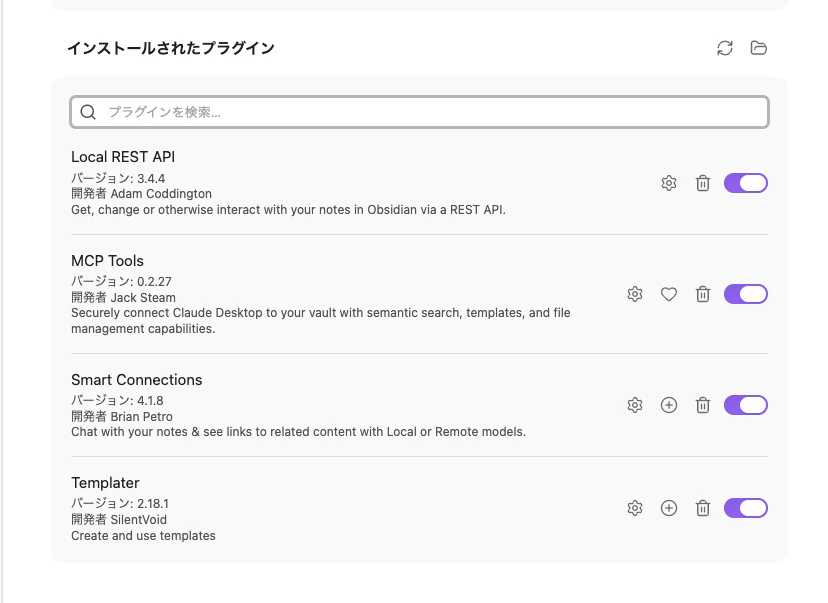
Task: Open Smart Connections options gear
Action: tap(635, 405)
